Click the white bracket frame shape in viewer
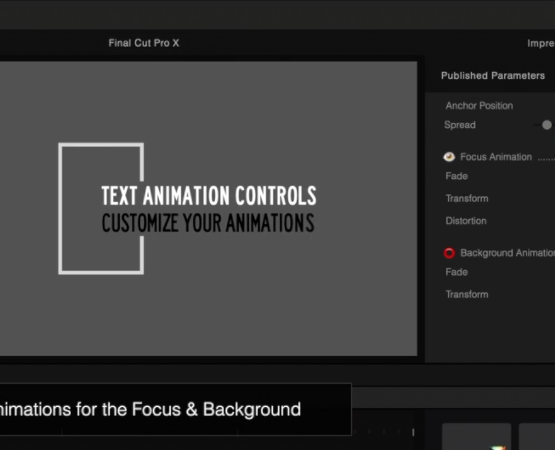This screenshot has height=450, width=555. coord(61,209)
